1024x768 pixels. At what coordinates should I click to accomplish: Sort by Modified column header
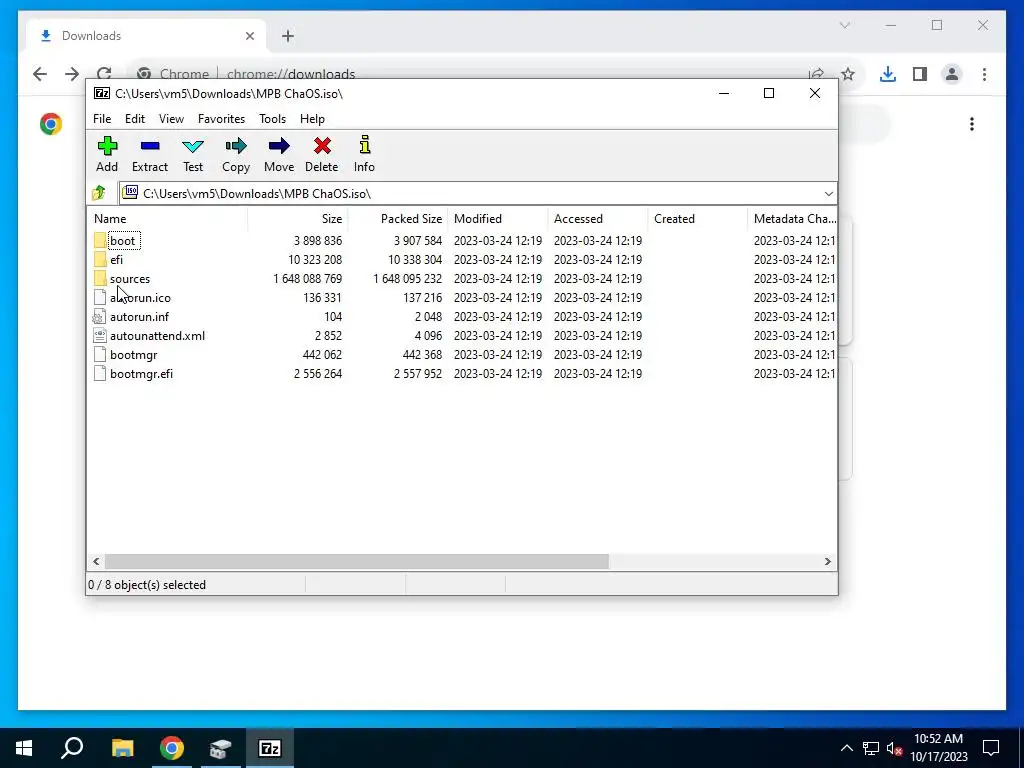point(498,219)
